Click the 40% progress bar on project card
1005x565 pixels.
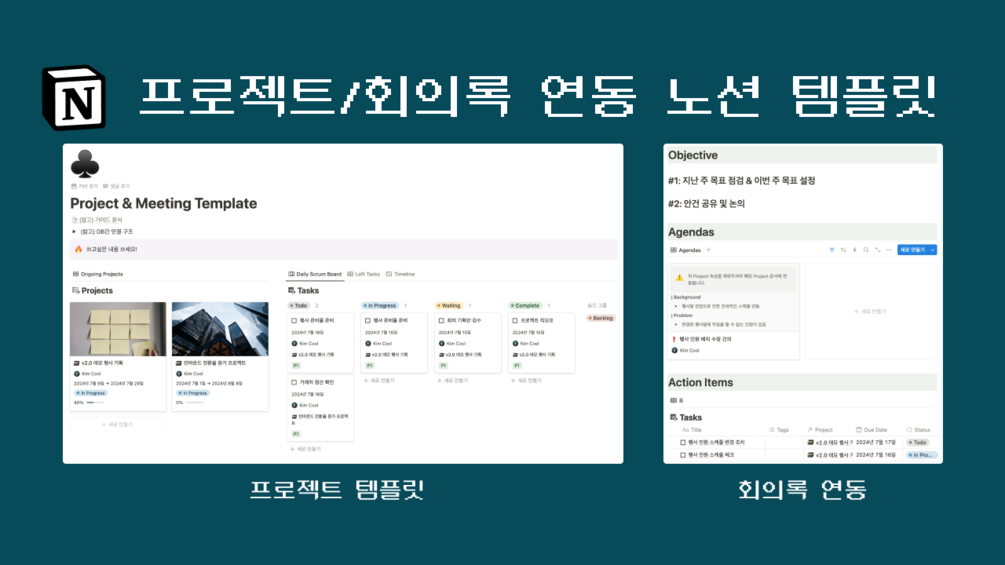pos(95,403)
